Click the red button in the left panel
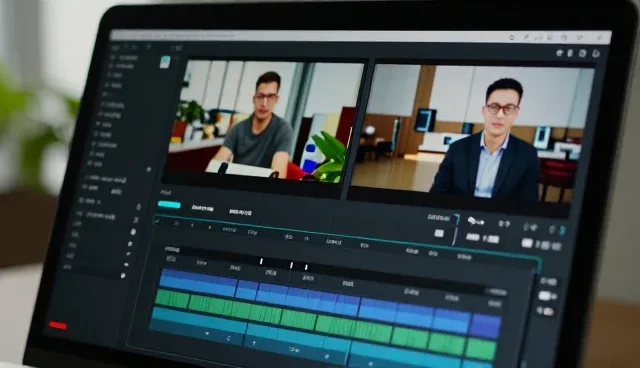The image size is (640, 368). 58,325
